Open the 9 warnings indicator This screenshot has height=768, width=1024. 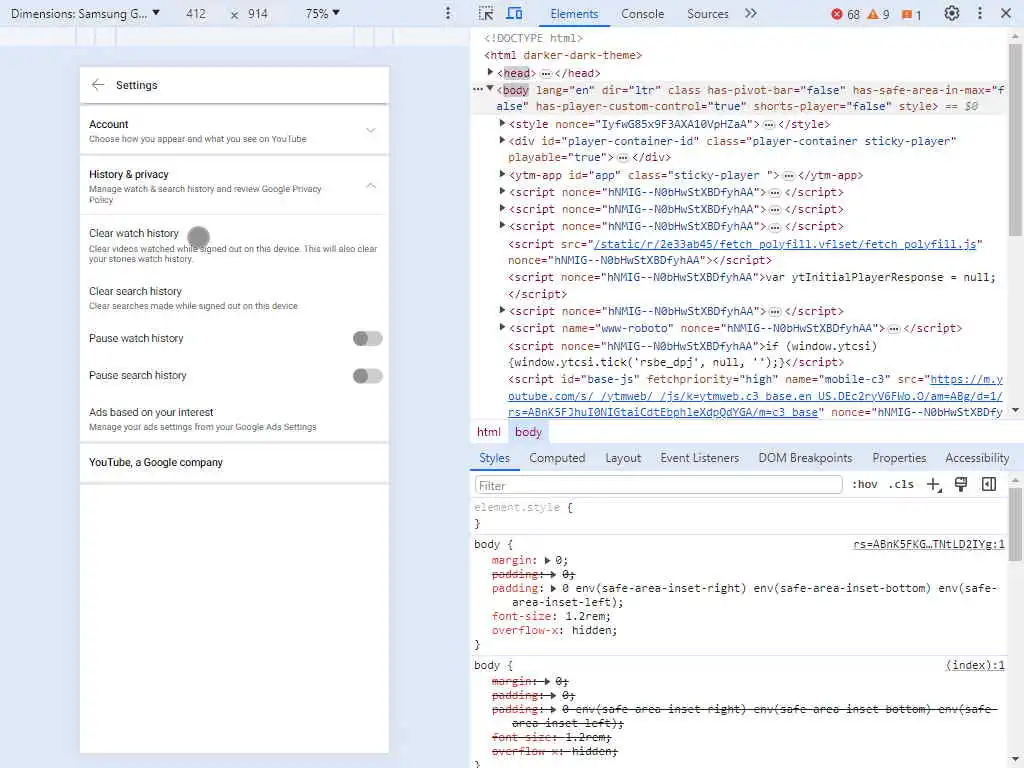pos(878,14)
